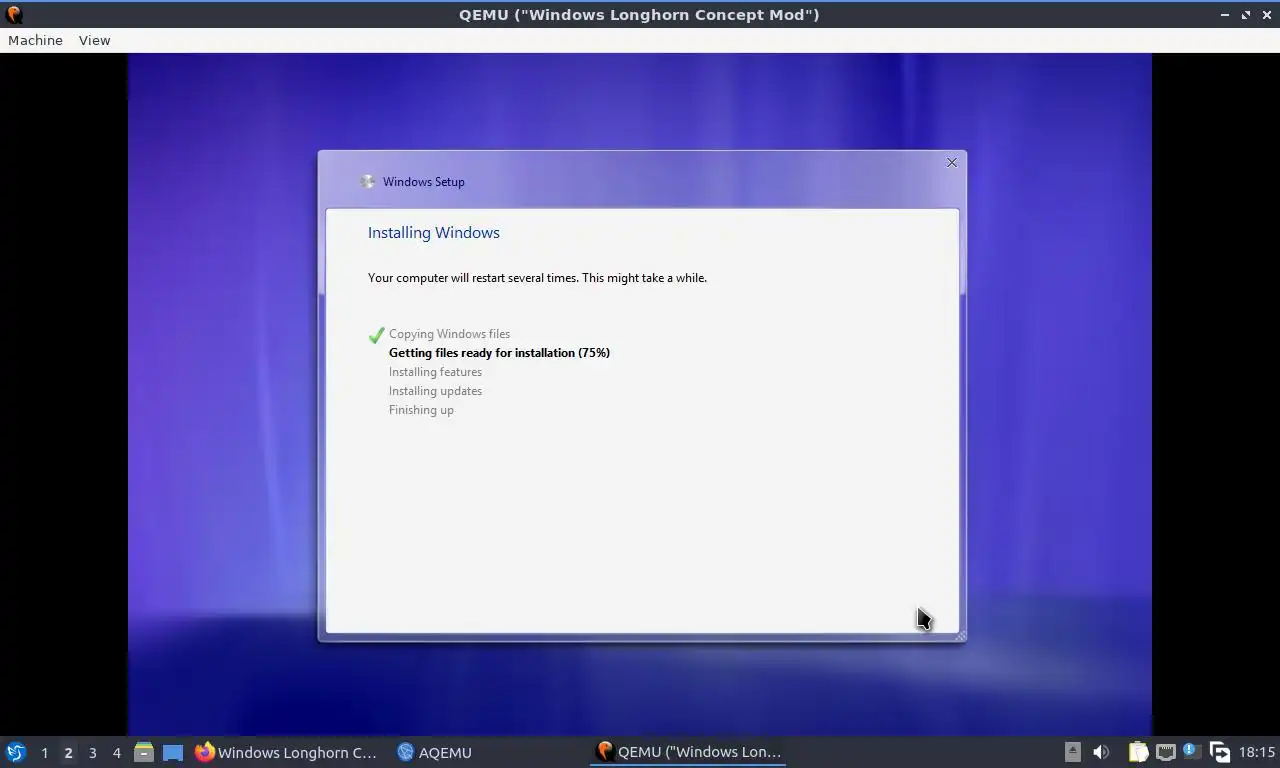Open the volume speaker tray icon
The height and width of the screenshot is (768, 1280).
pos(1101,752)
